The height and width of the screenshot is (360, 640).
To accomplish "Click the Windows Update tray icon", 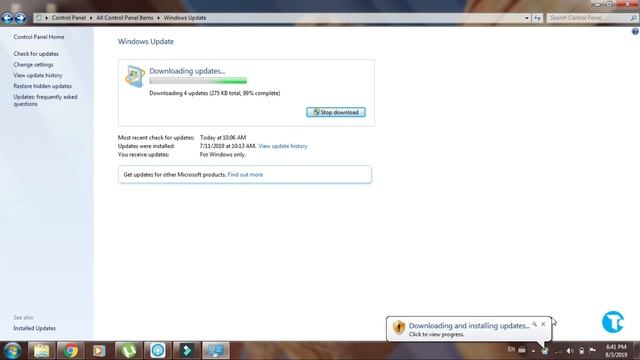I will point(544,351).
